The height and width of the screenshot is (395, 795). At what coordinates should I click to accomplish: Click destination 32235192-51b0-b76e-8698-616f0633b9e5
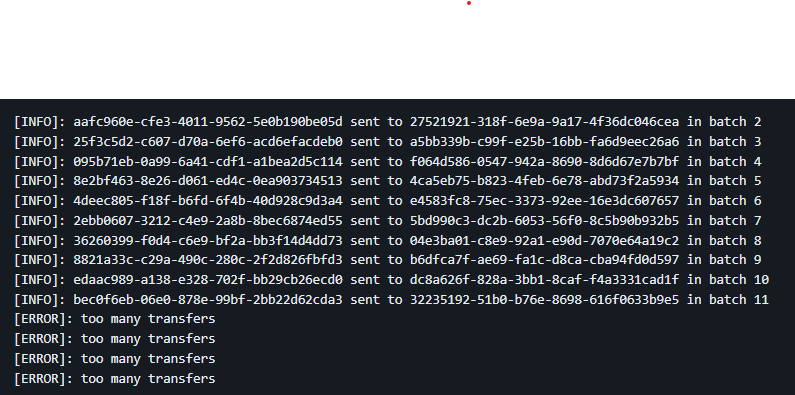[x=545, y=300]
